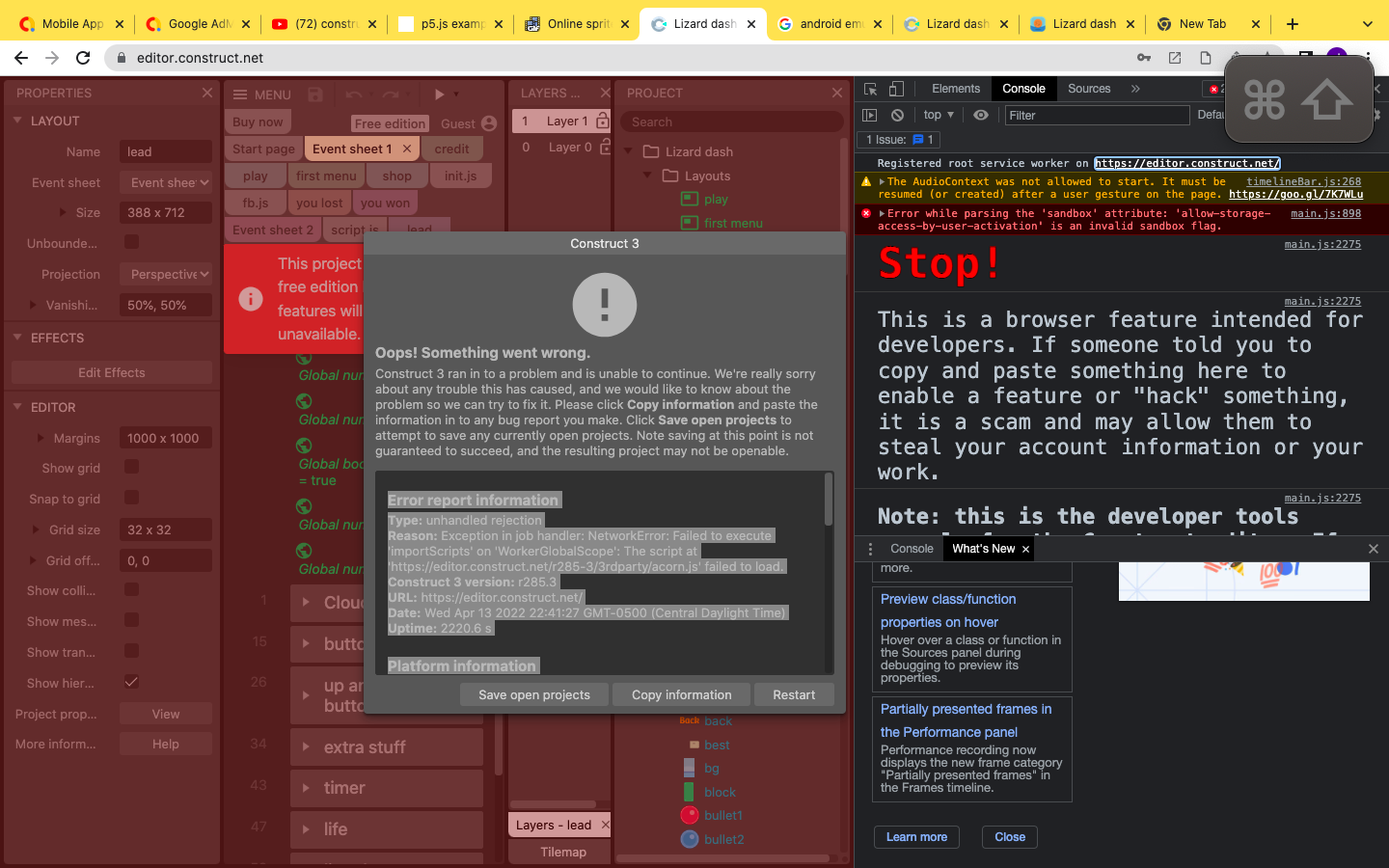Switch to the Elements DevTools tab

(956, 89)
